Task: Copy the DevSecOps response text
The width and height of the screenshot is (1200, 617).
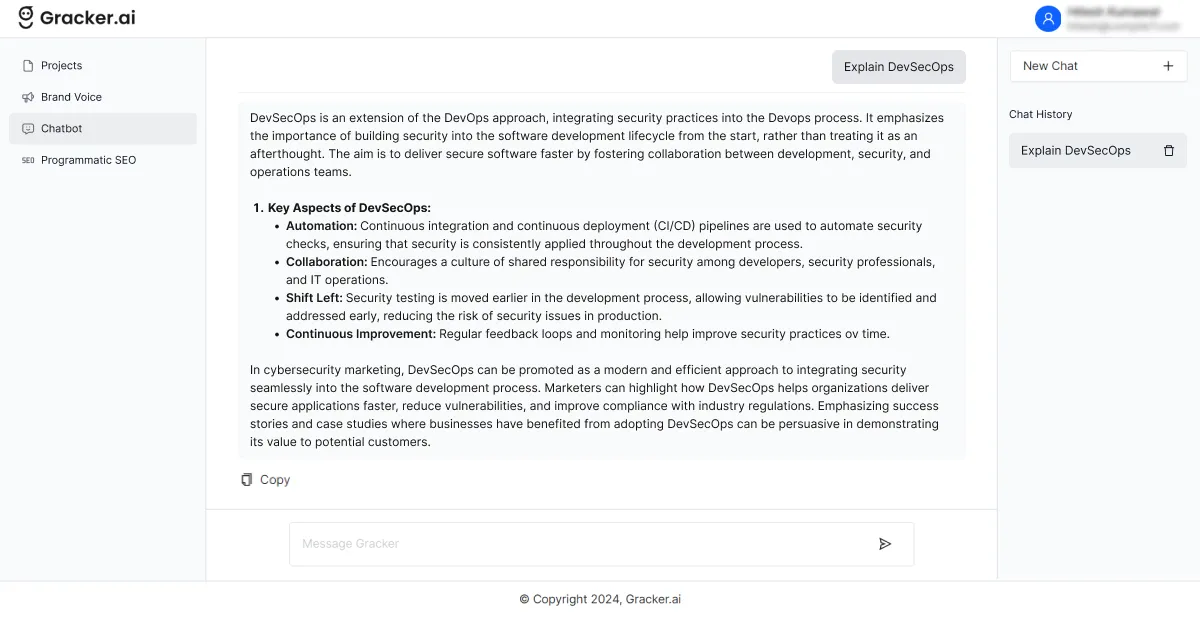Action: [266, 479]
